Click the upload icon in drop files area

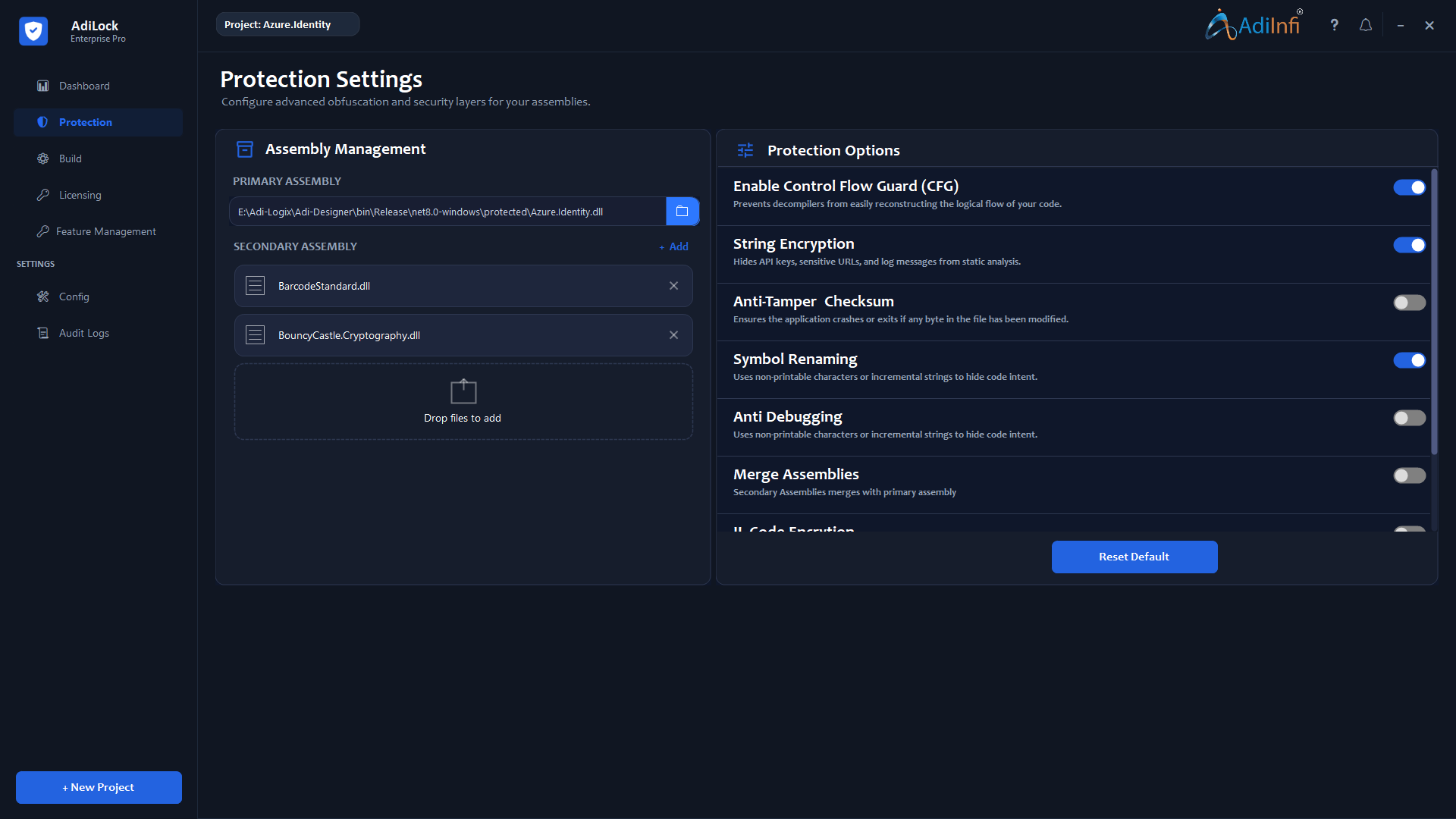(x=463, y=391)
